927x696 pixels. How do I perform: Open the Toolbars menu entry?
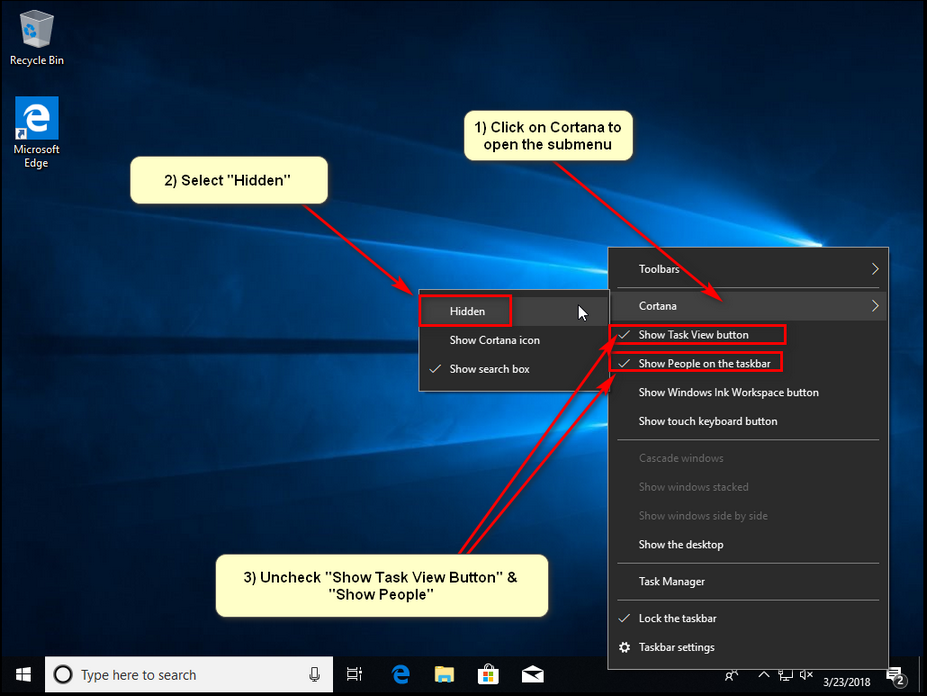point(748,269)
